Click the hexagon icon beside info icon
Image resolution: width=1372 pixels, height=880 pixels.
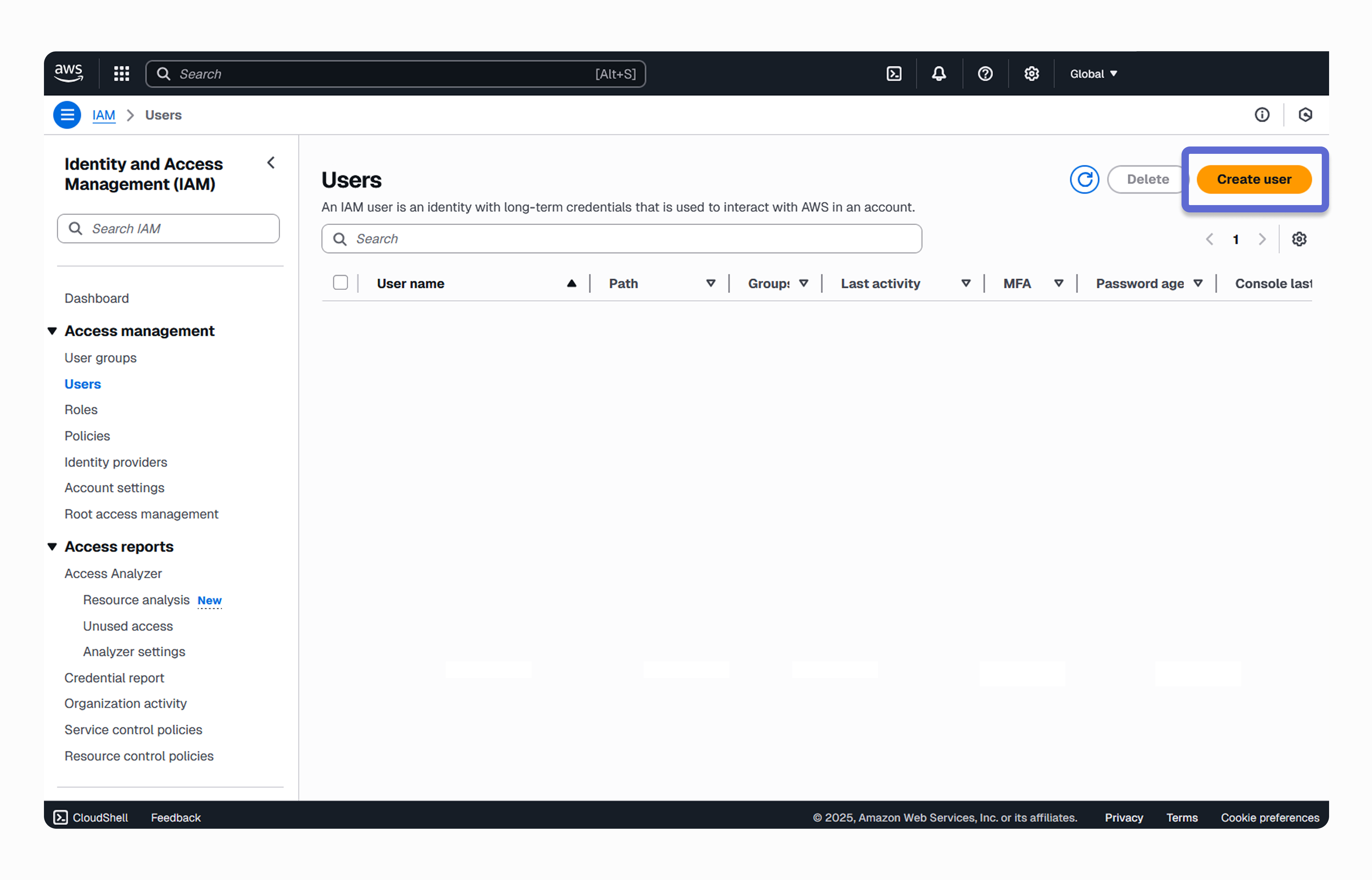point(1305,115)
